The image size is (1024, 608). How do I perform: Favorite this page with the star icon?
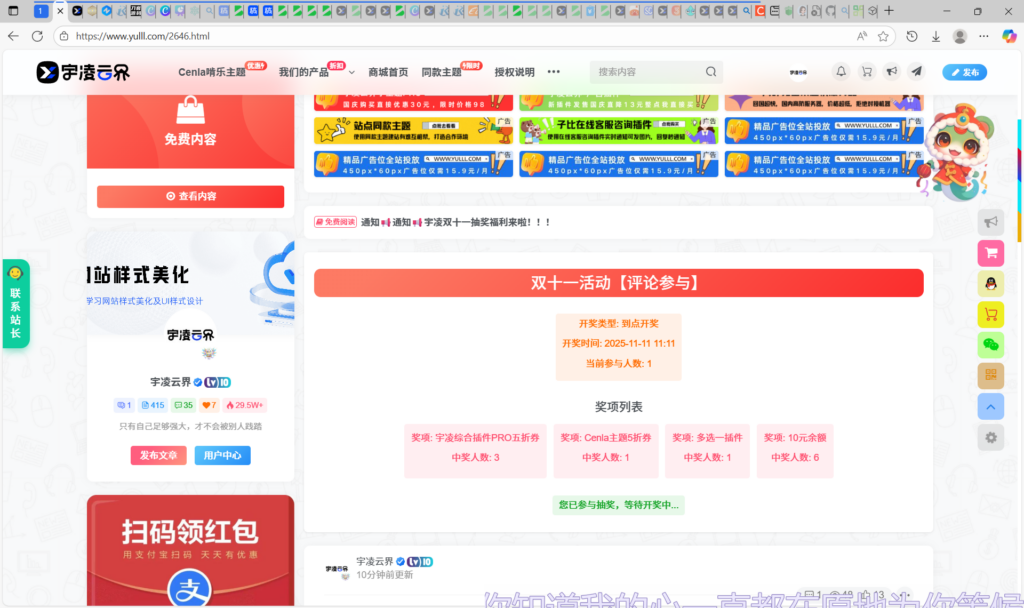(883, 36)
